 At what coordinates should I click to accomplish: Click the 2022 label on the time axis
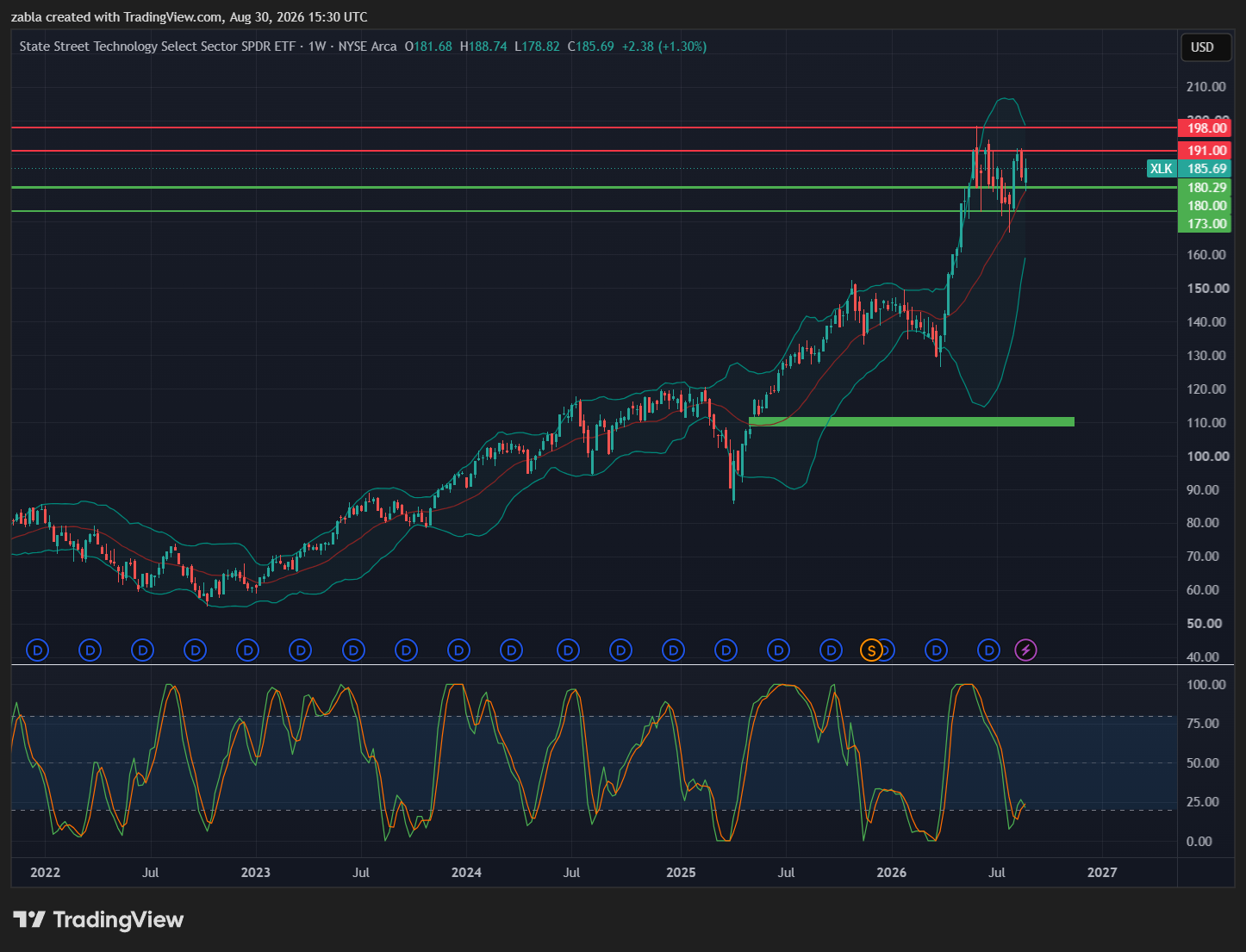click(x=46, y=873)
